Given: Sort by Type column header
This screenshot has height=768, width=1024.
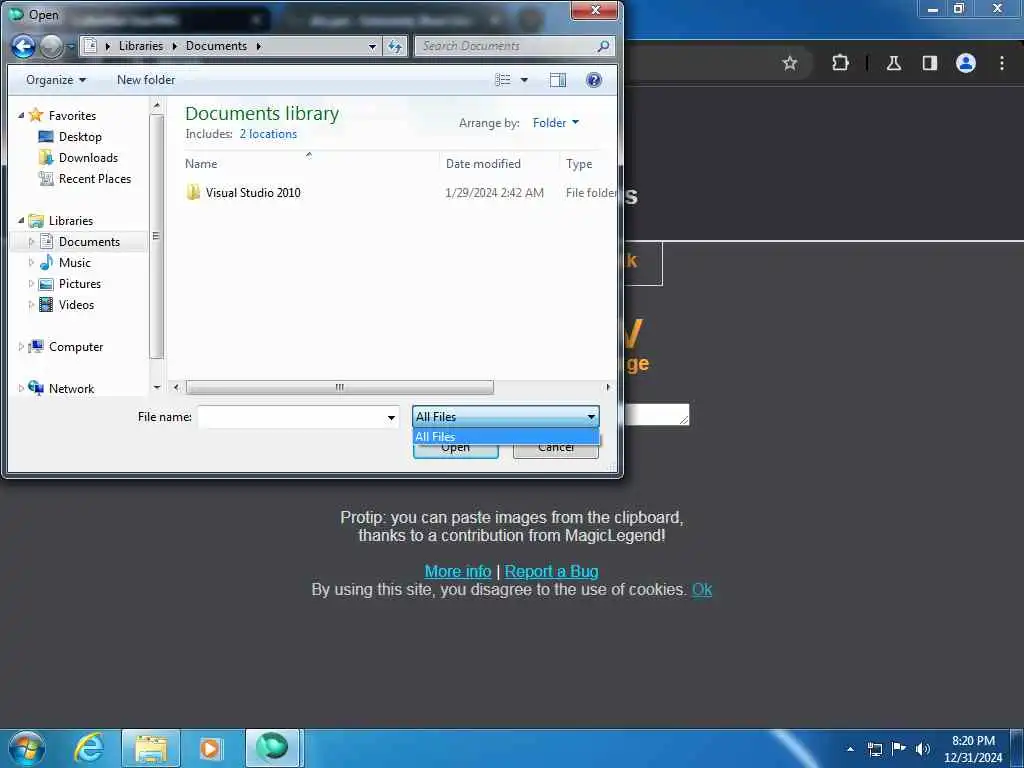Looking at the screenshot, I should (x=579, y=164).
